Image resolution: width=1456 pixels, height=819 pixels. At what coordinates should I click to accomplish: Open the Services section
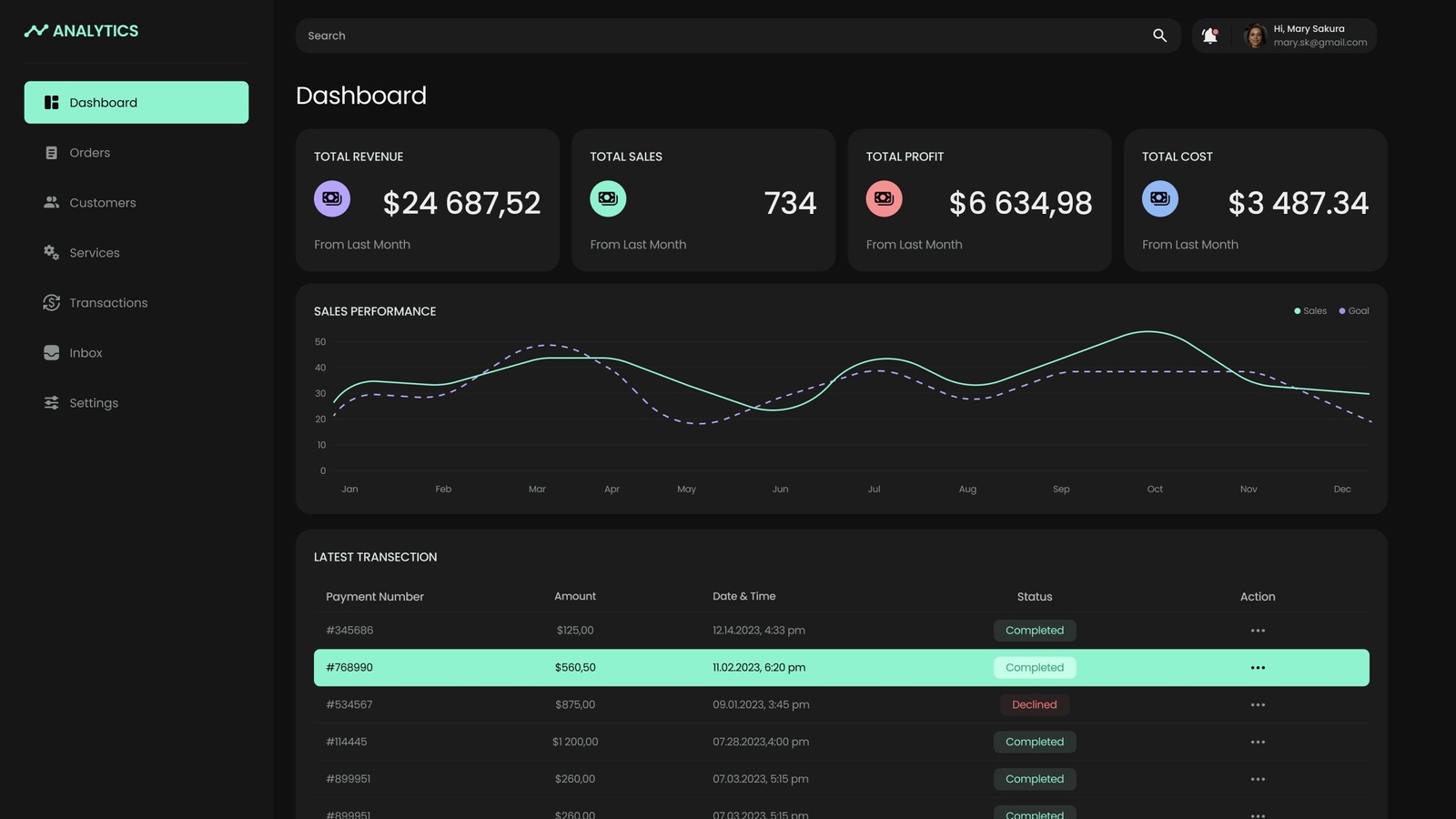[x=94, y=253]
